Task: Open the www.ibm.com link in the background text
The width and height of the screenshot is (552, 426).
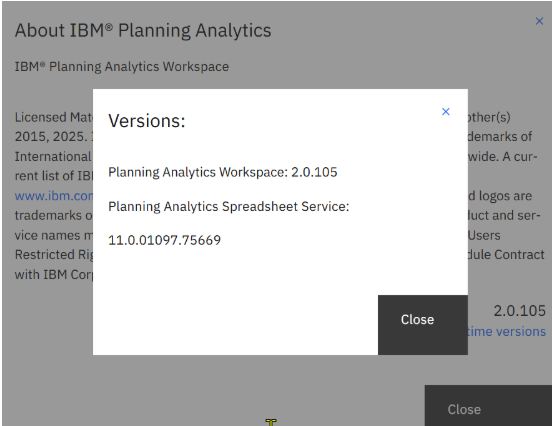Action: [x=54, y=196]
